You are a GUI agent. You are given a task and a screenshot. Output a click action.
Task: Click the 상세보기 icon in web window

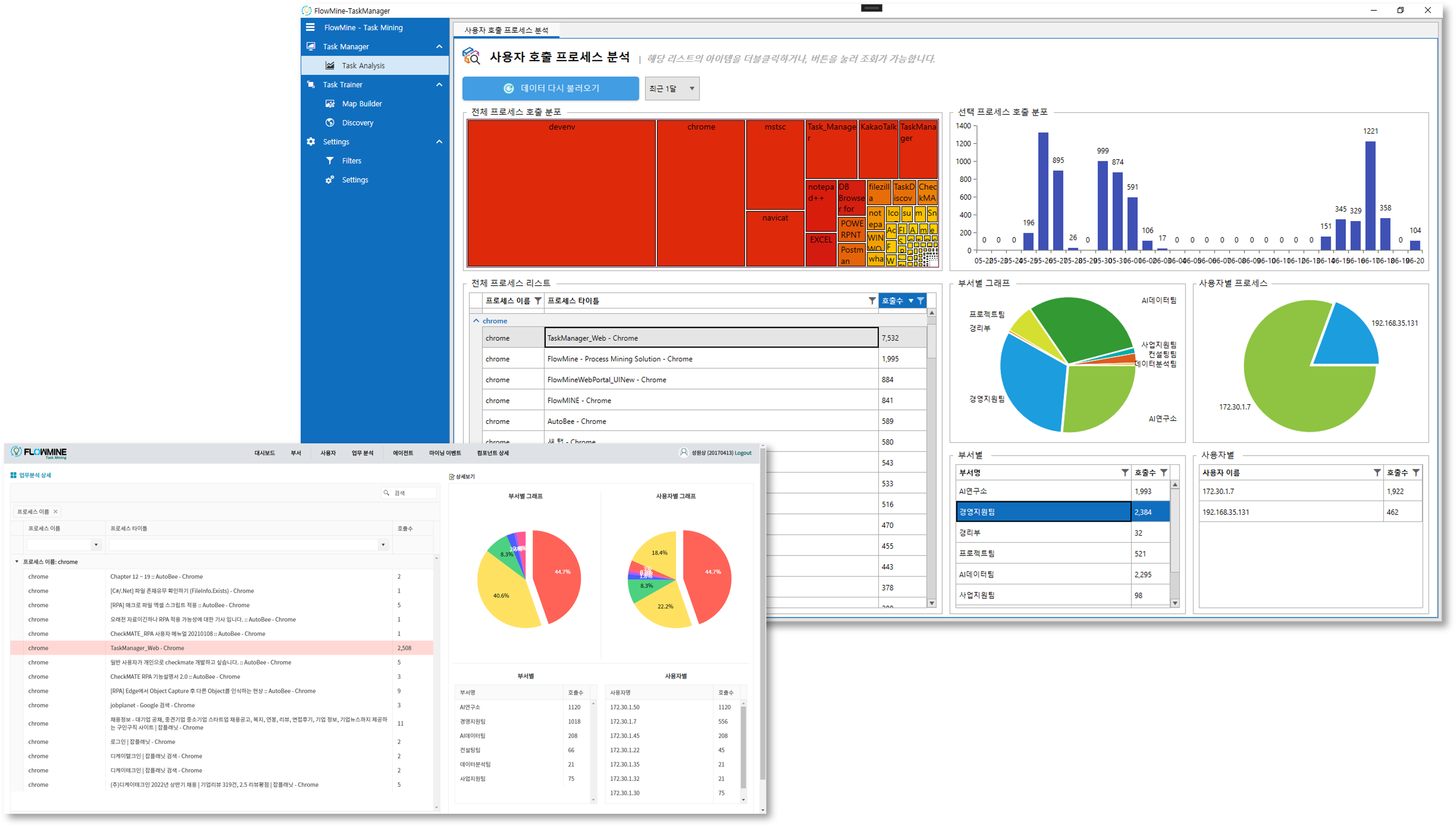[x=451, y=477]
